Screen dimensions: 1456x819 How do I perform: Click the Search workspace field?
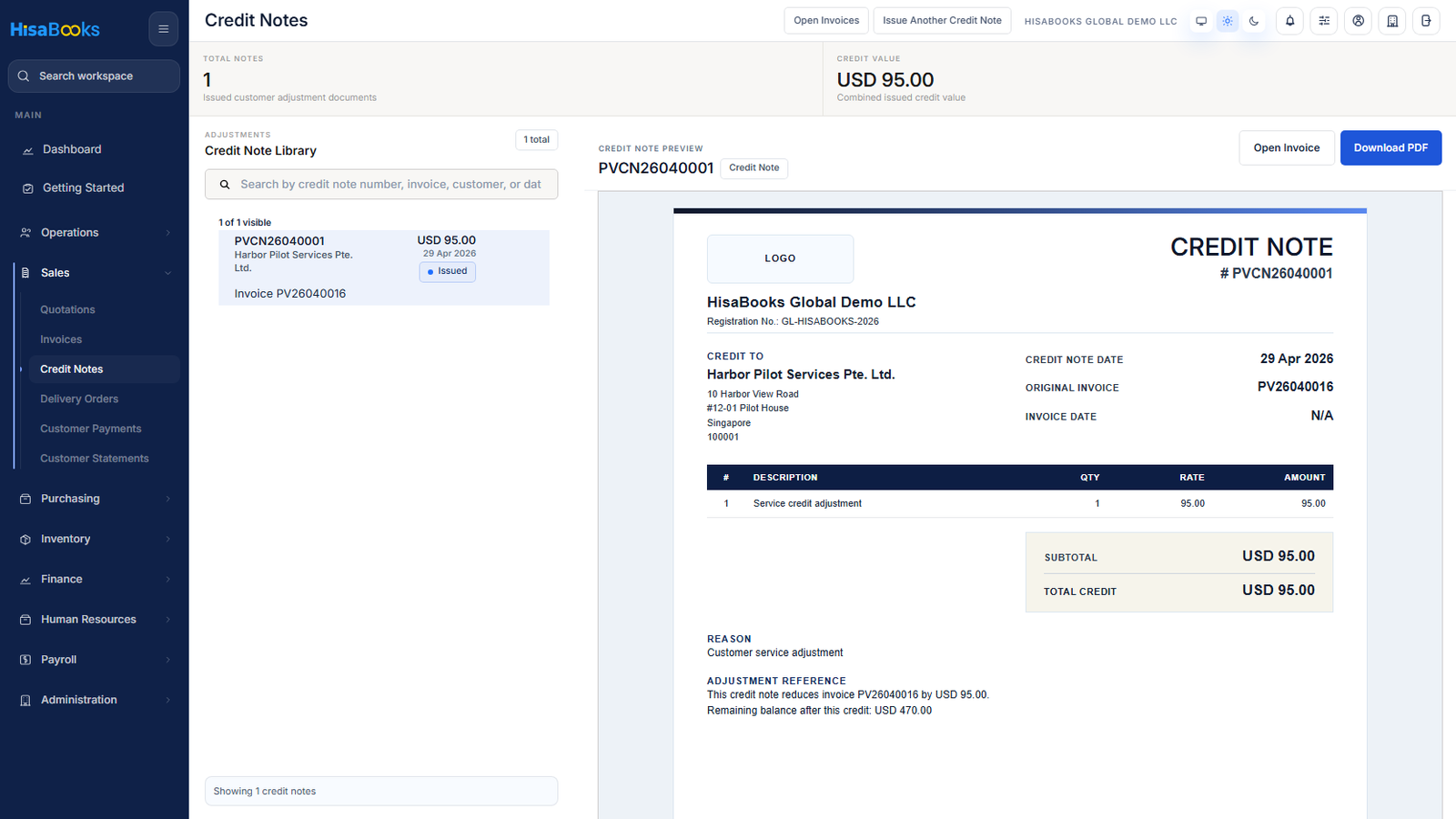coord(94,76)
